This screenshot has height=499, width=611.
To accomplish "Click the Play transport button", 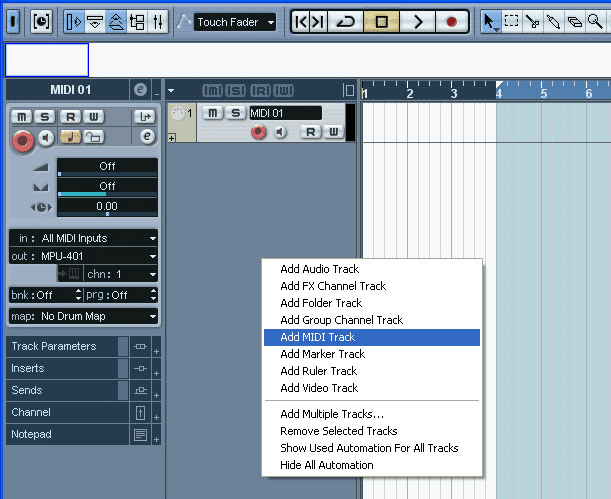I will pos(417,22).
